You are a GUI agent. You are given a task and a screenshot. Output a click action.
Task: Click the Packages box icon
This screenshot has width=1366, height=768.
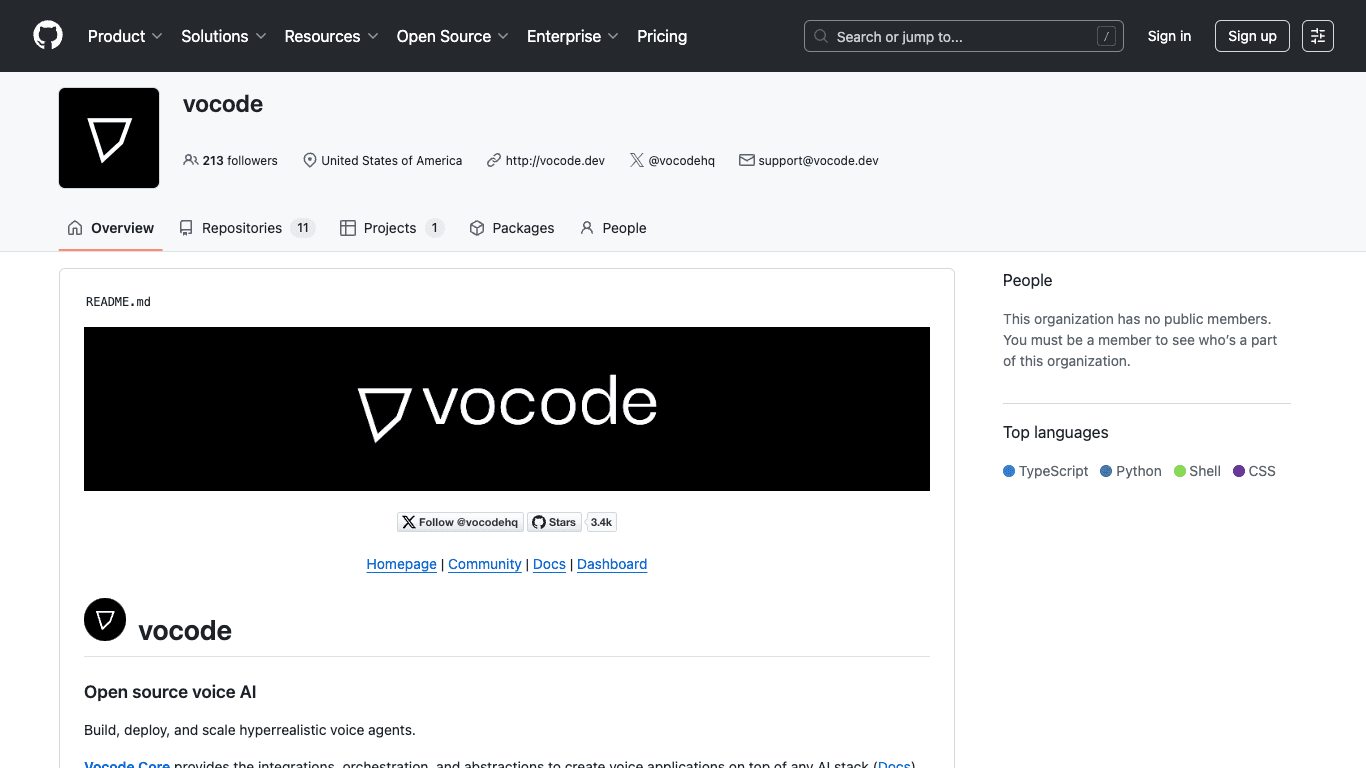click(x=477, y=228)
